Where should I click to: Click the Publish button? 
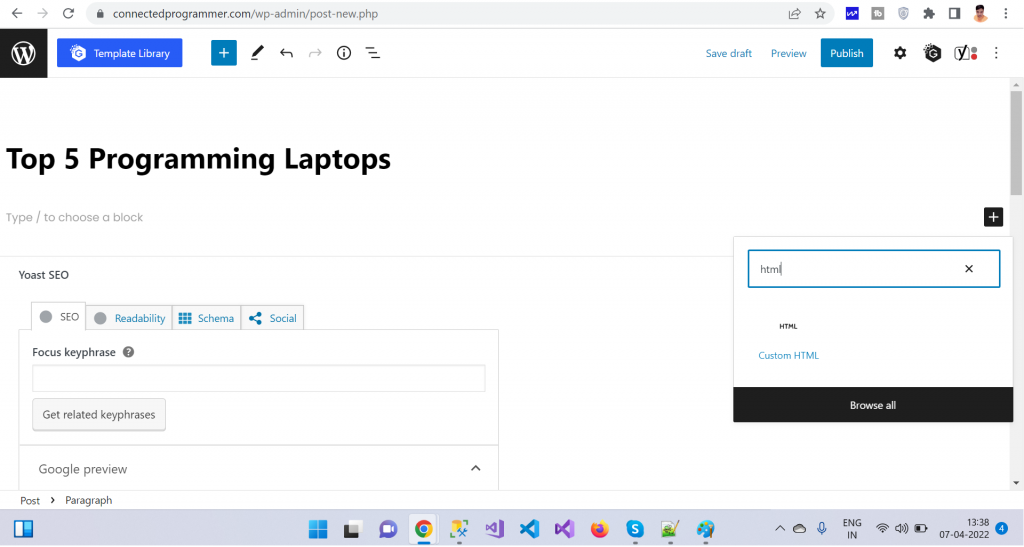(846, 53)
